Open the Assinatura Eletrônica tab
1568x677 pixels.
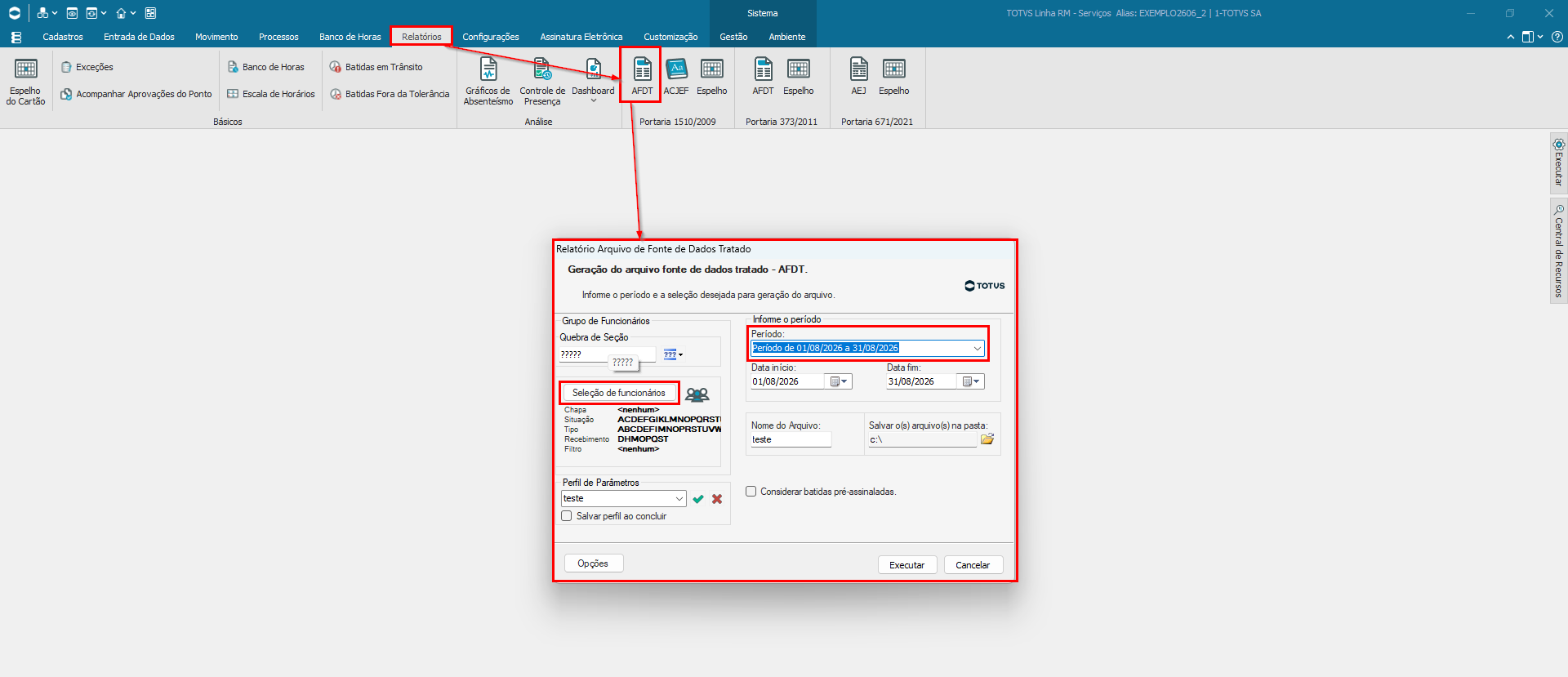coord(581,37)
